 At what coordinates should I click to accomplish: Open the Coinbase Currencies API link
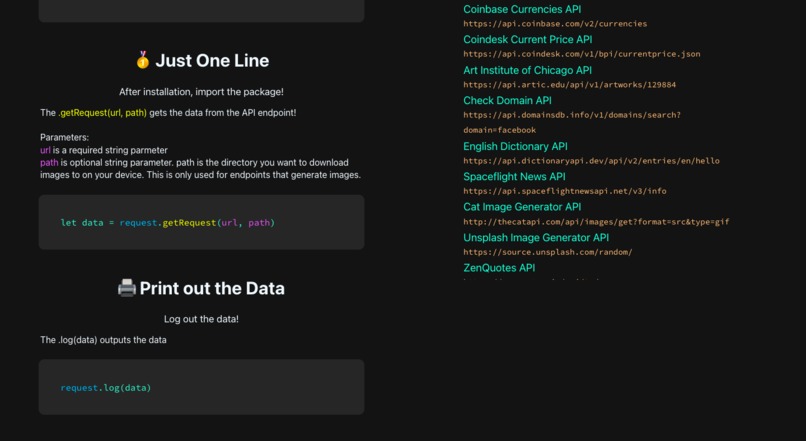[x=522, y=9]
